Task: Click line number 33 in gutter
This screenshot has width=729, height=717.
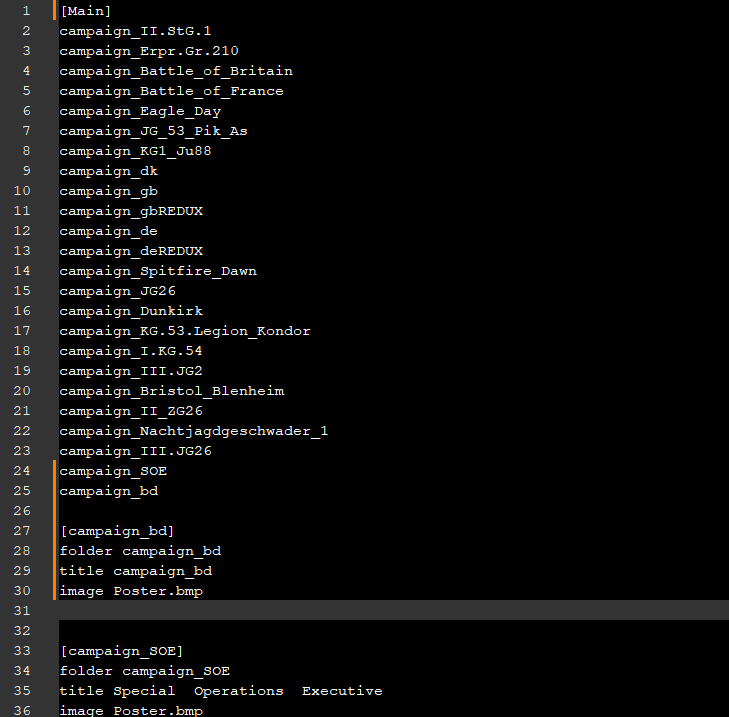Action: tap(22, 651)
